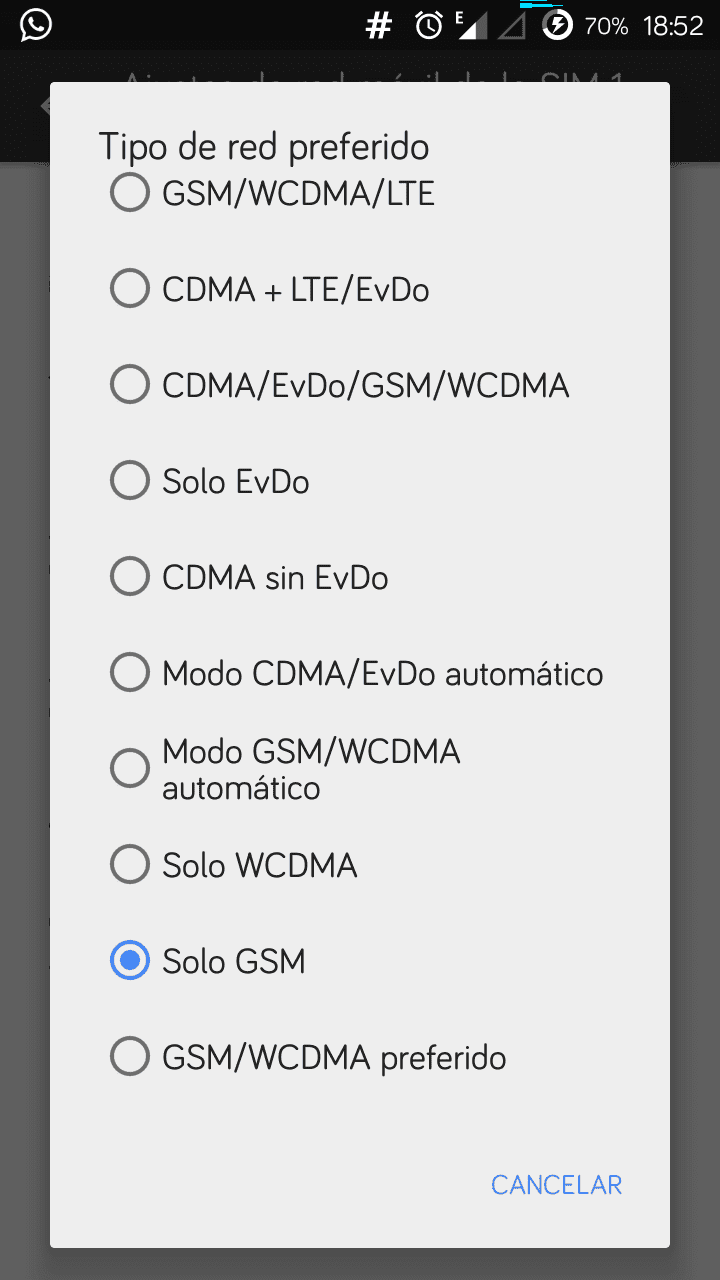Tap the battery charging icon
Viewport: 720px width, 1280px height.
557,26
